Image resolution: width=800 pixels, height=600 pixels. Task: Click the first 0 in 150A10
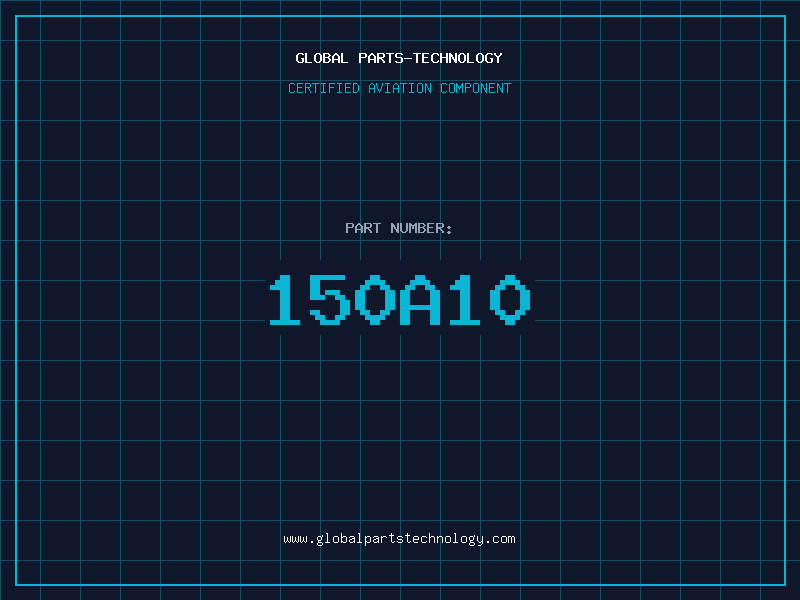point(375,300)
